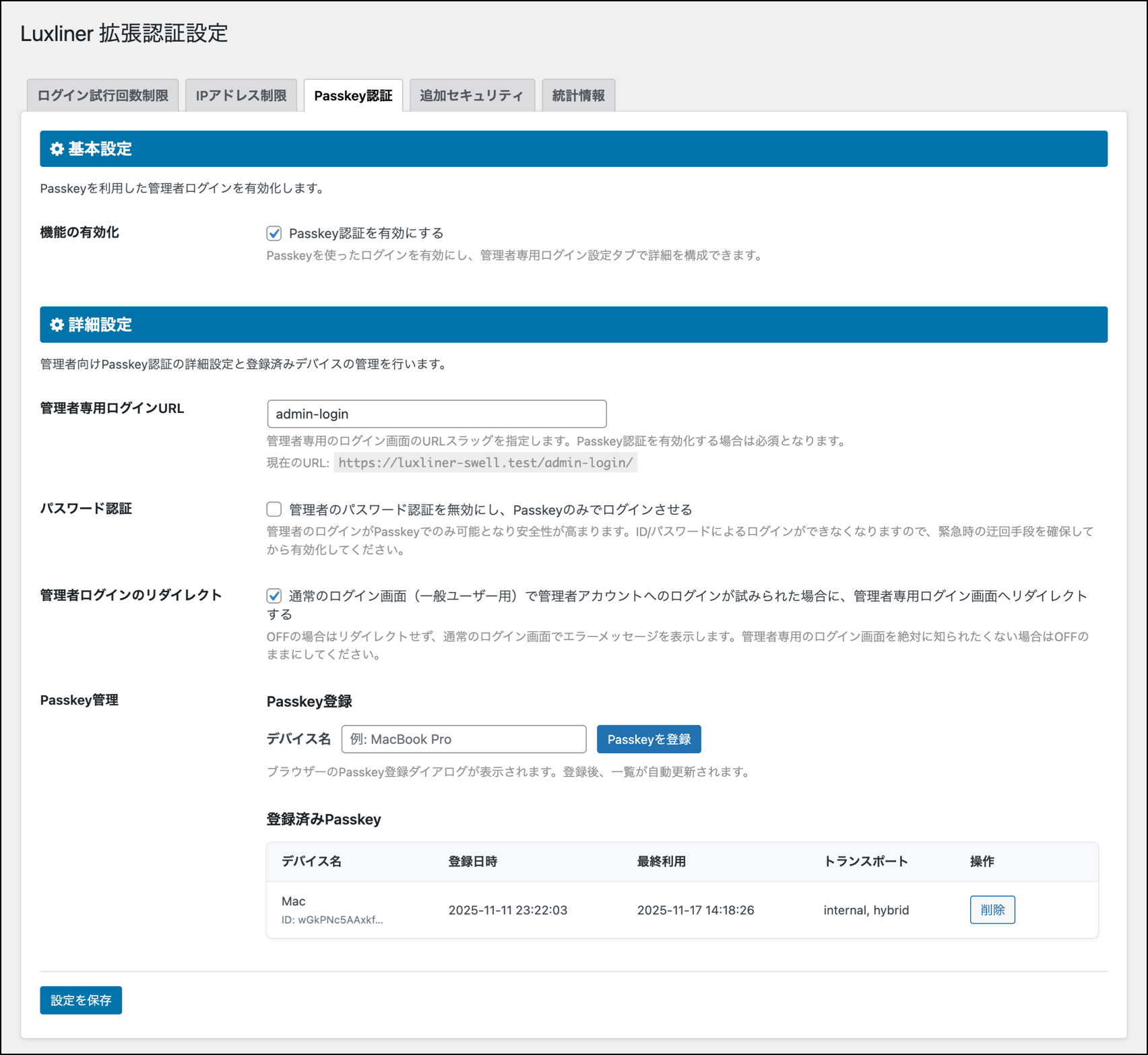The height and width of the screenshot is (1055, 1148).
Task: Click the デバイス名 column header
Action: pyautogui.click(x=311, y=862)
